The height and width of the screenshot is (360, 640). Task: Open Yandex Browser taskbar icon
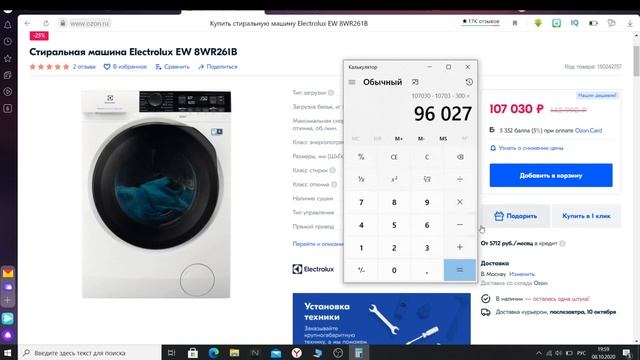click(297, 353)
